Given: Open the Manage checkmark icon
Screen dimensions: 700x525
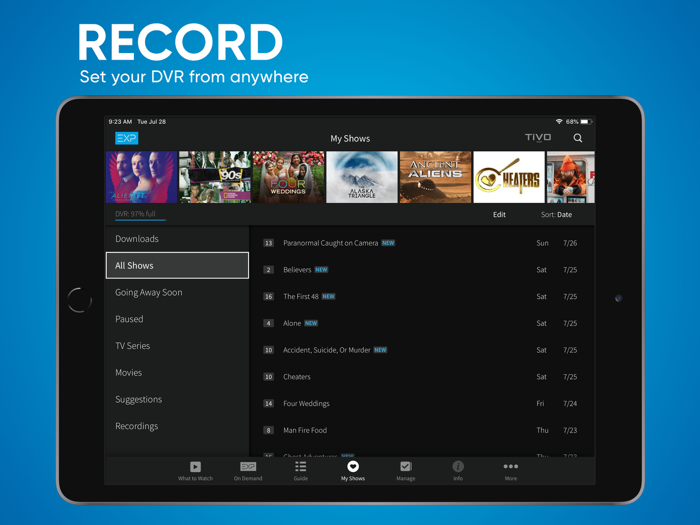Looking at the screenshot, I should pyautogui.click(x=405, y=467).
